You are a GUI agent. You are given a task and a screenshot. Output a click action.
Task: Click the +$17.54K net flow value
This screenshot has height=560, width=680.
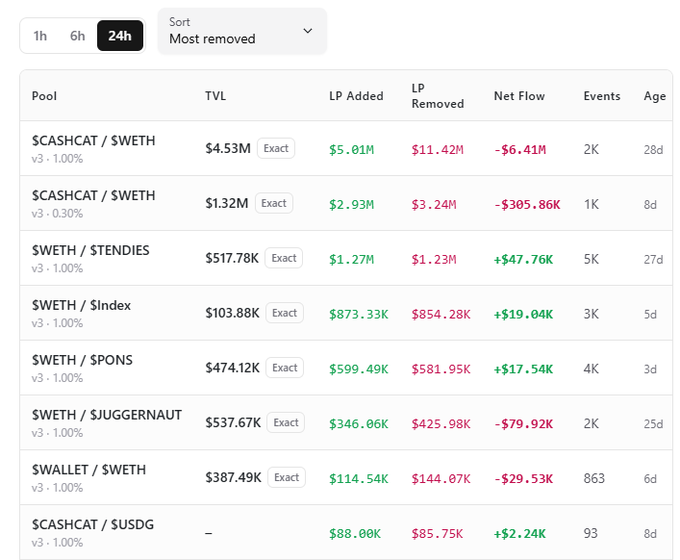(x=523, y=369)
